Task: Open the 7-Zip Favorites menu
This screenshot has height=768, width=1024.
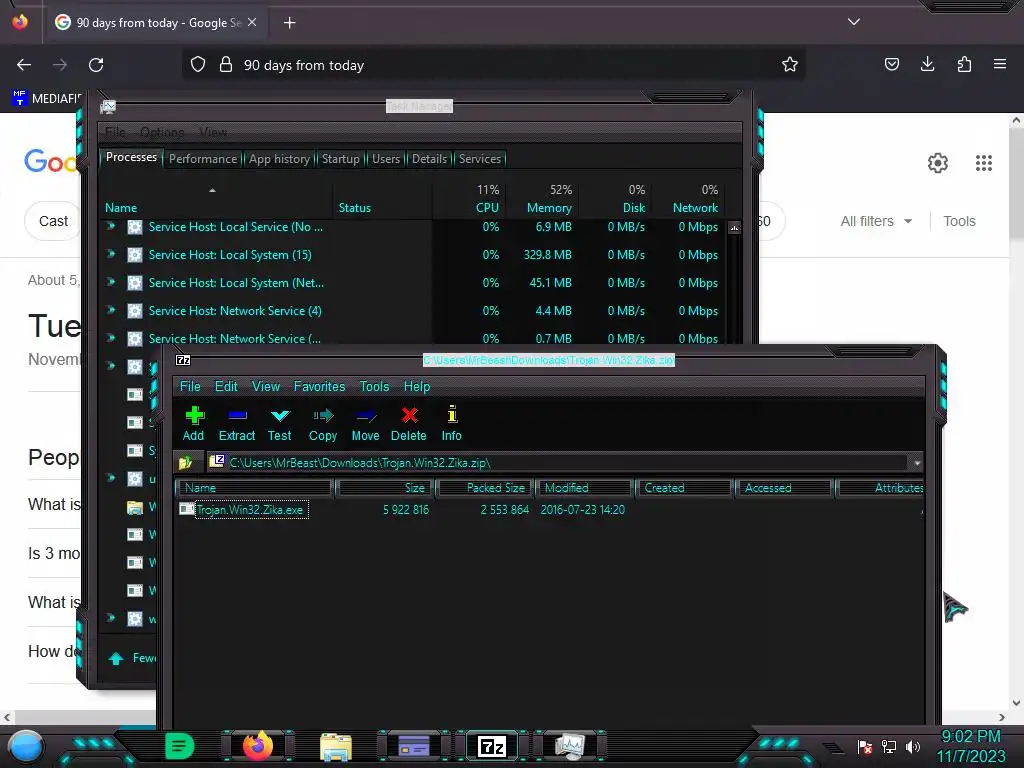Action: point(319,386)
